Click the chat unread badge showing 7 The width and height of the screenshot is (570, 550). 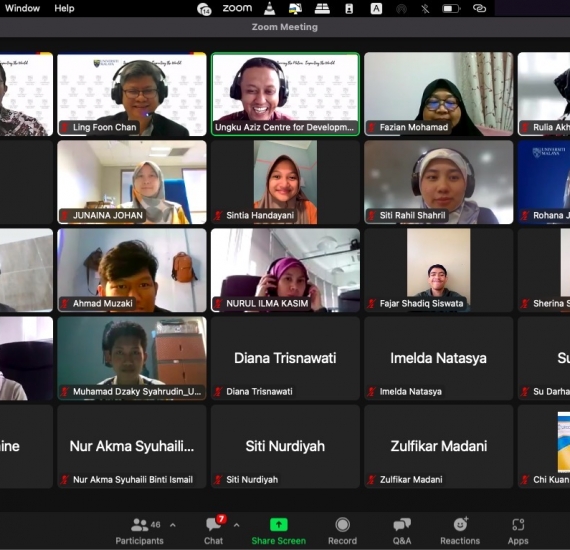click(x=221, y=519)
